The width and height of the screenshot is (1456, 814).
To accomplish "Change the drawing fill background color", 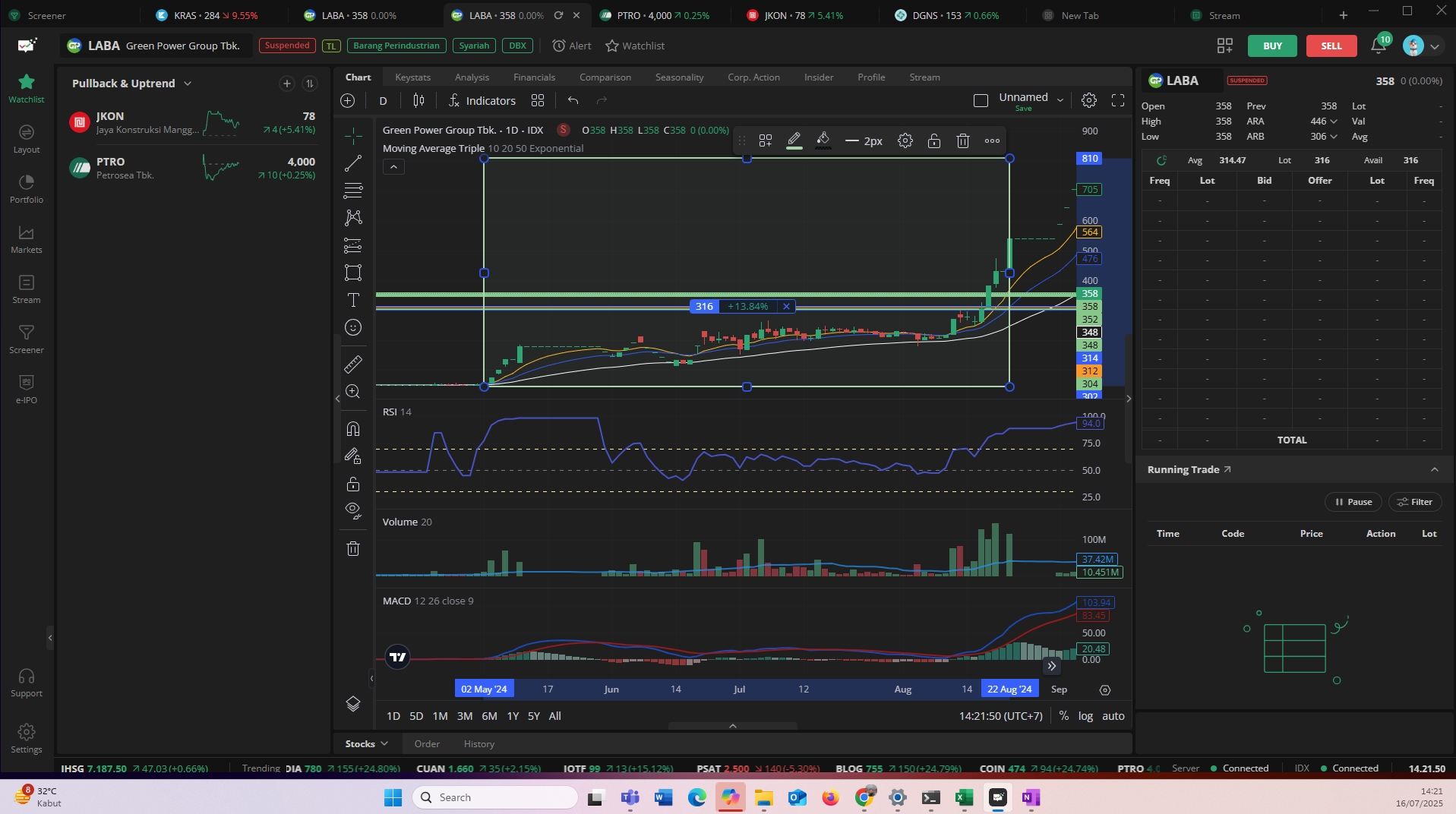I will point(823,140).
